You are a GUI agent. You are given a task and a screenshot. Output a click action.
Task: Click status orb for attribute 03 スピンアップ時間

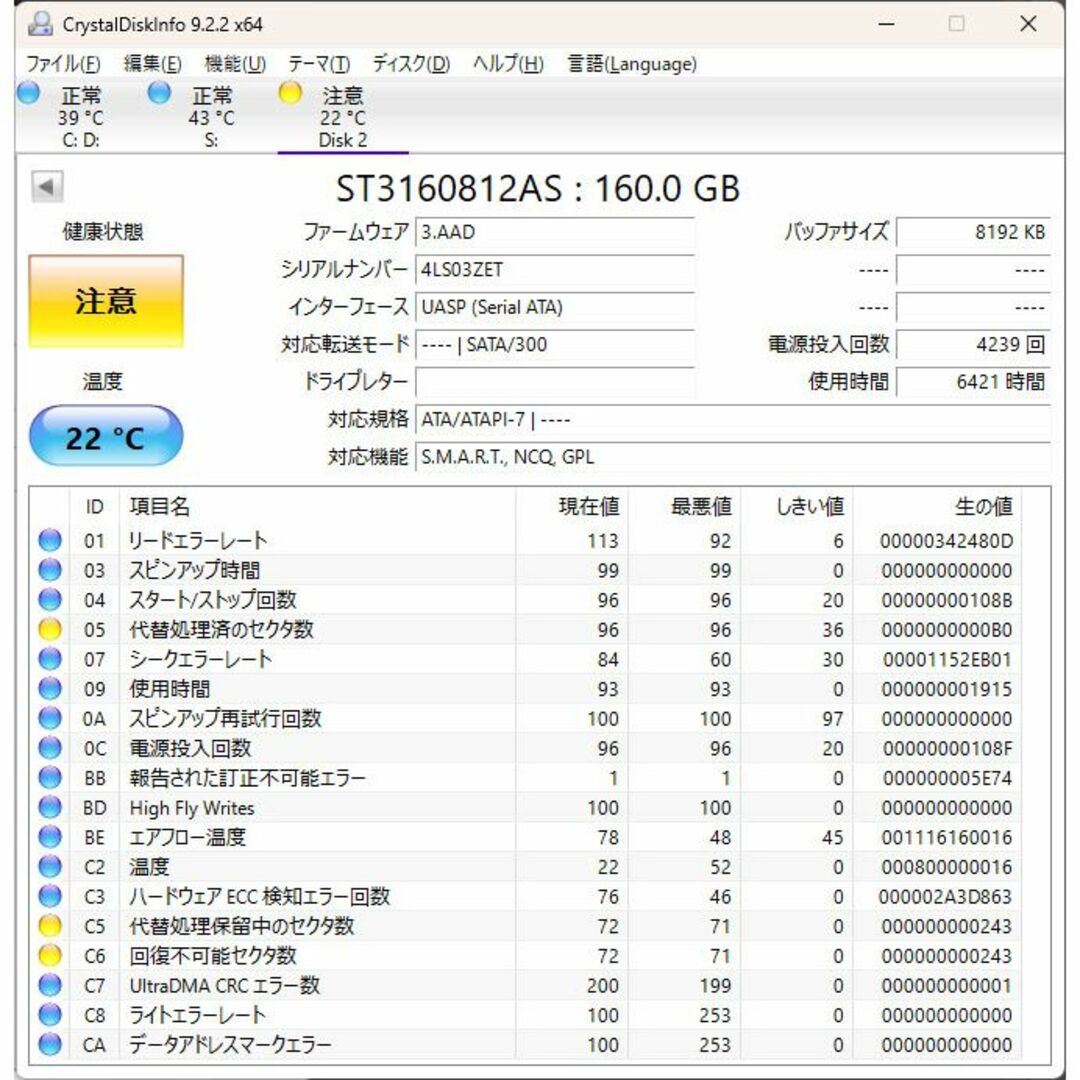[50, 570]
